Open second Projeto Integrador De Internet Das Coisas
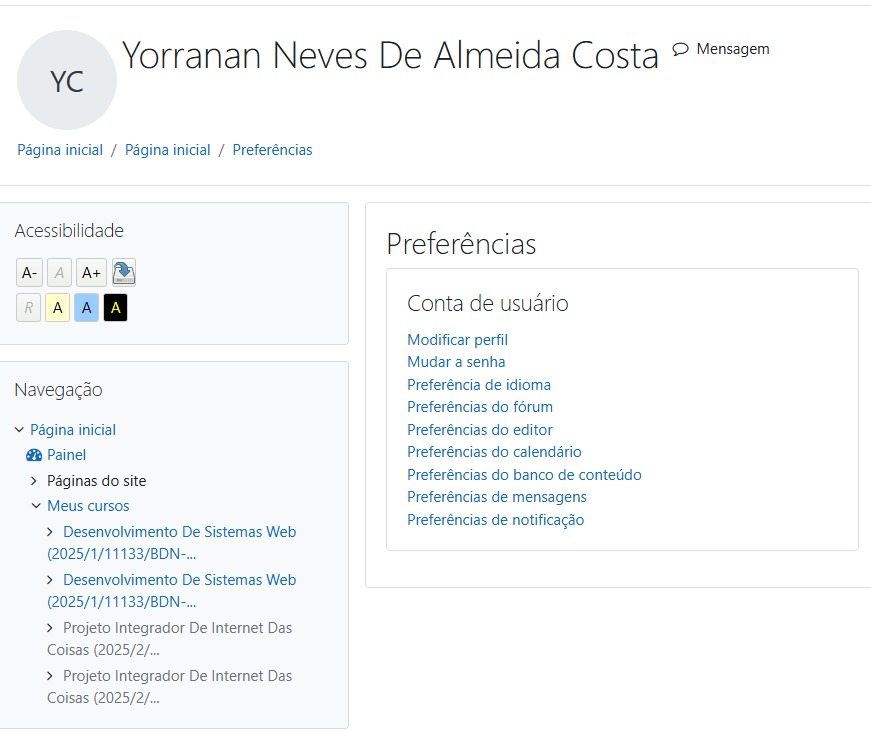This screenshot has height=734, width=871. click(169, 687)
